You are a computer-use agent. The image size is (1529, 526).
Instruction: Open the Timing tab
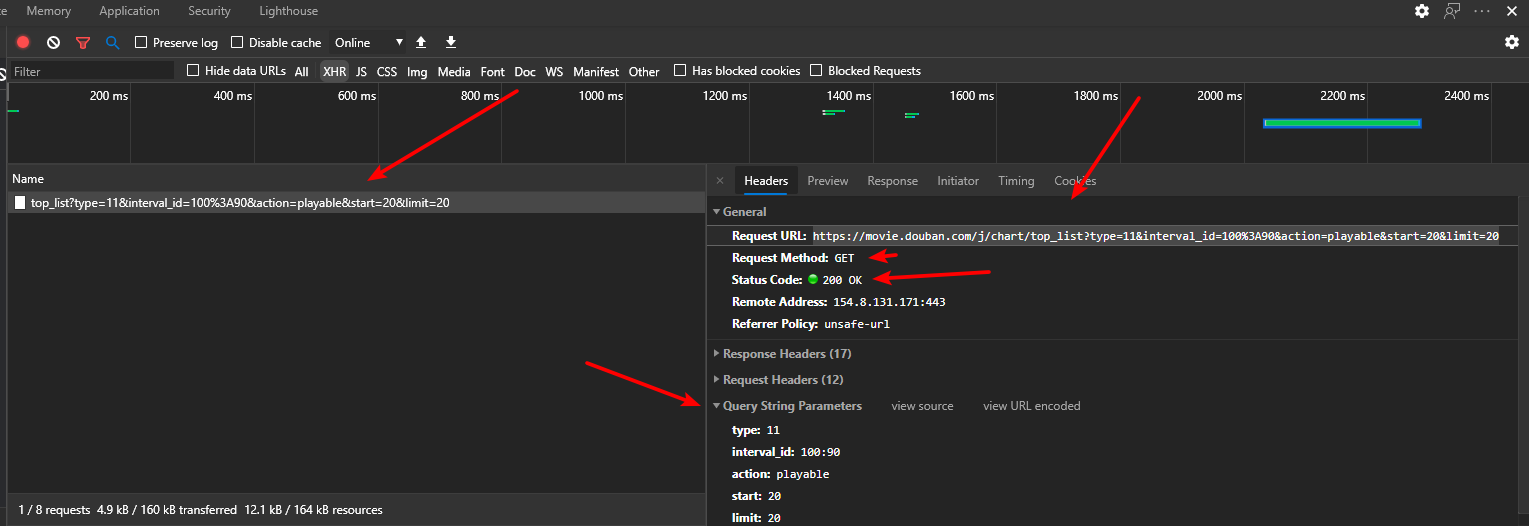[1016, 181]
